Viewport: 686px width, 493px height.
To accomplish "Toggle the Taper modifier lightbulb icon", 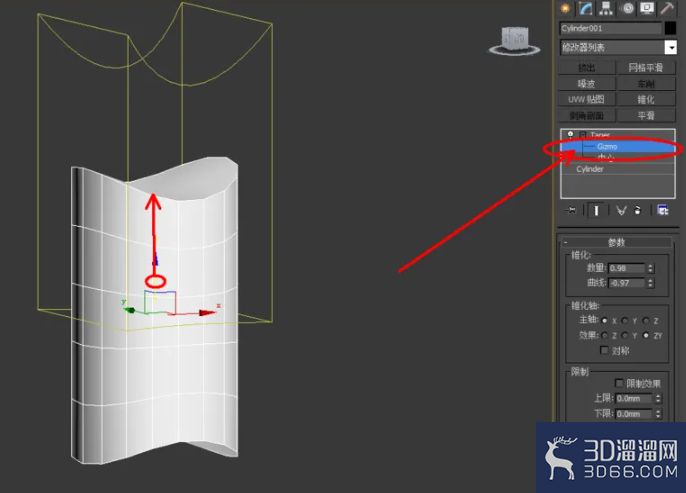I will (x=570, y=134).
